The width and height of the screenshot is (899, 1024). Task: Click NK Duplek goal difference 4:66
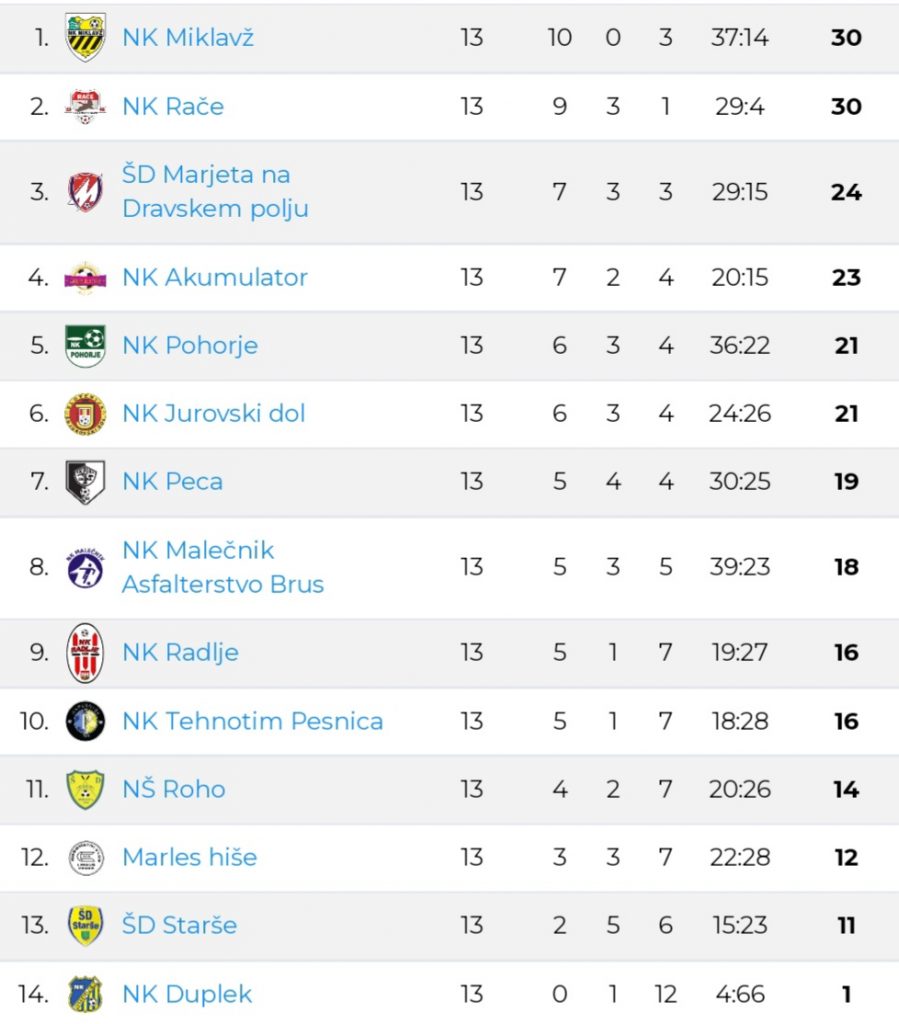click(x=740, y=994)
